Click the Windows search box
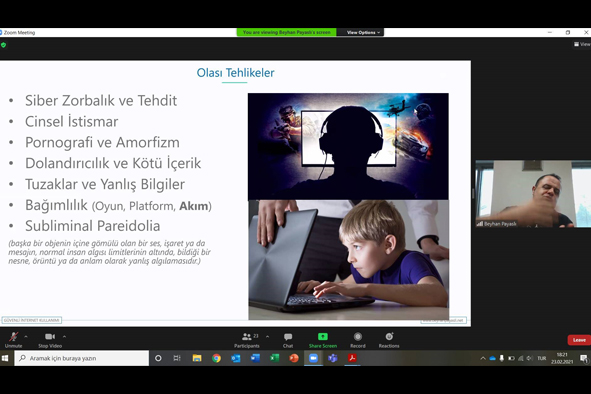This screenshot has width=591, height=394. [x=82, y=358]
